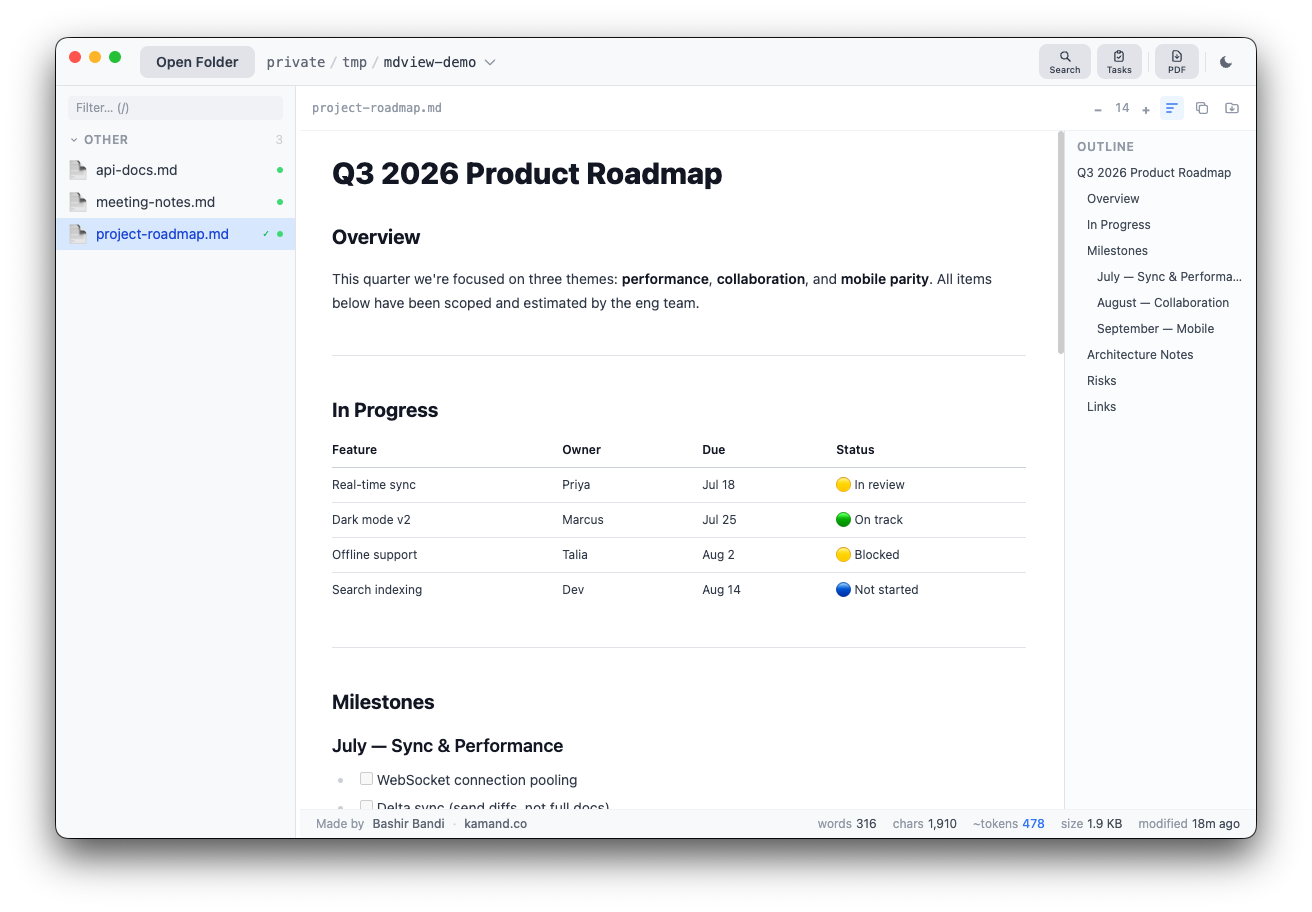Click the private breadcrumb segment
Viewport: 1312px width, 912px height.
click(x=296, y=62)
